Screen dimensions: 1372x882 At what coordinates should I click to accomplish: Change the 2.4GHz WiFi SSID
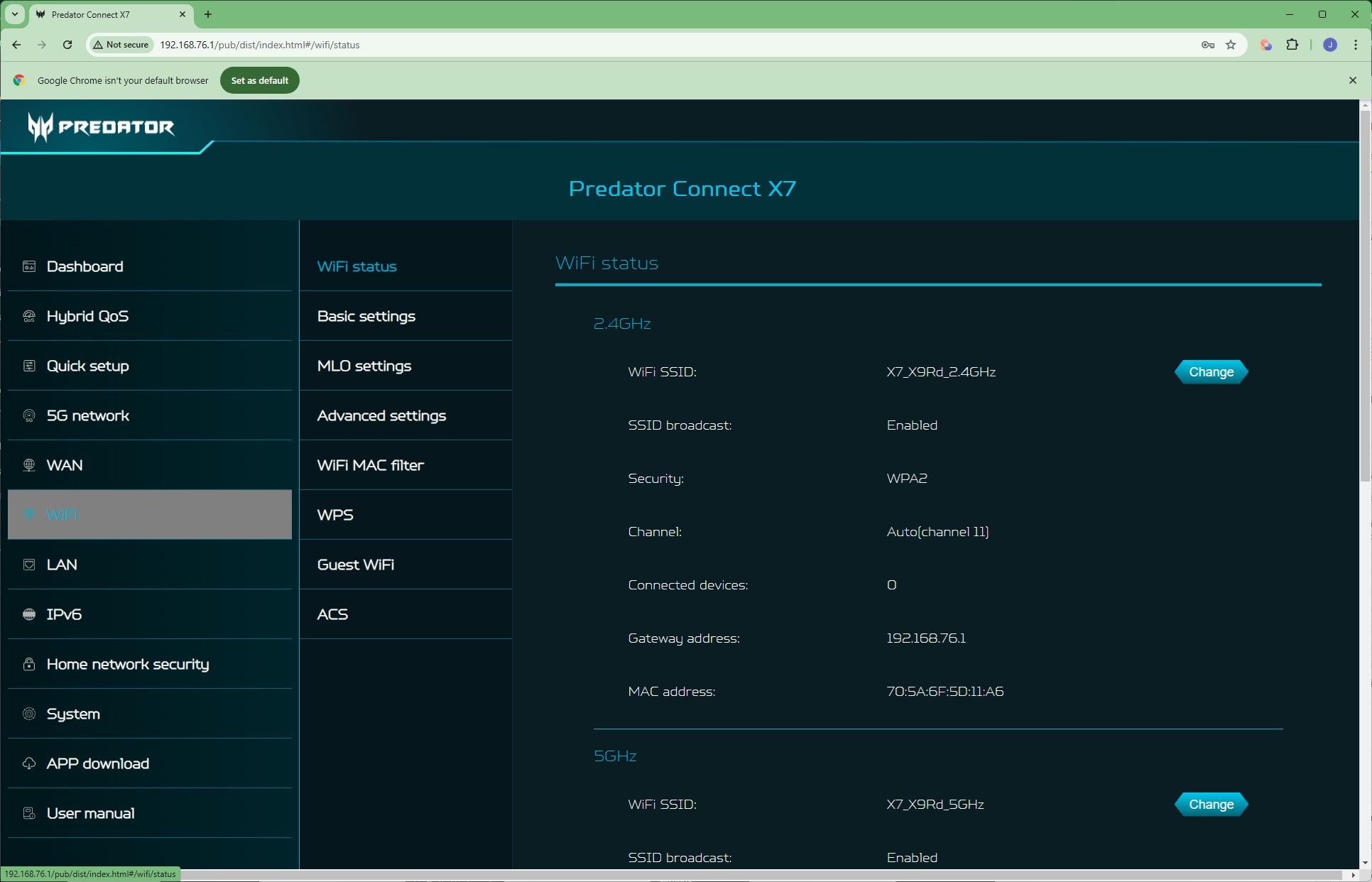(x=1211, y=372)
